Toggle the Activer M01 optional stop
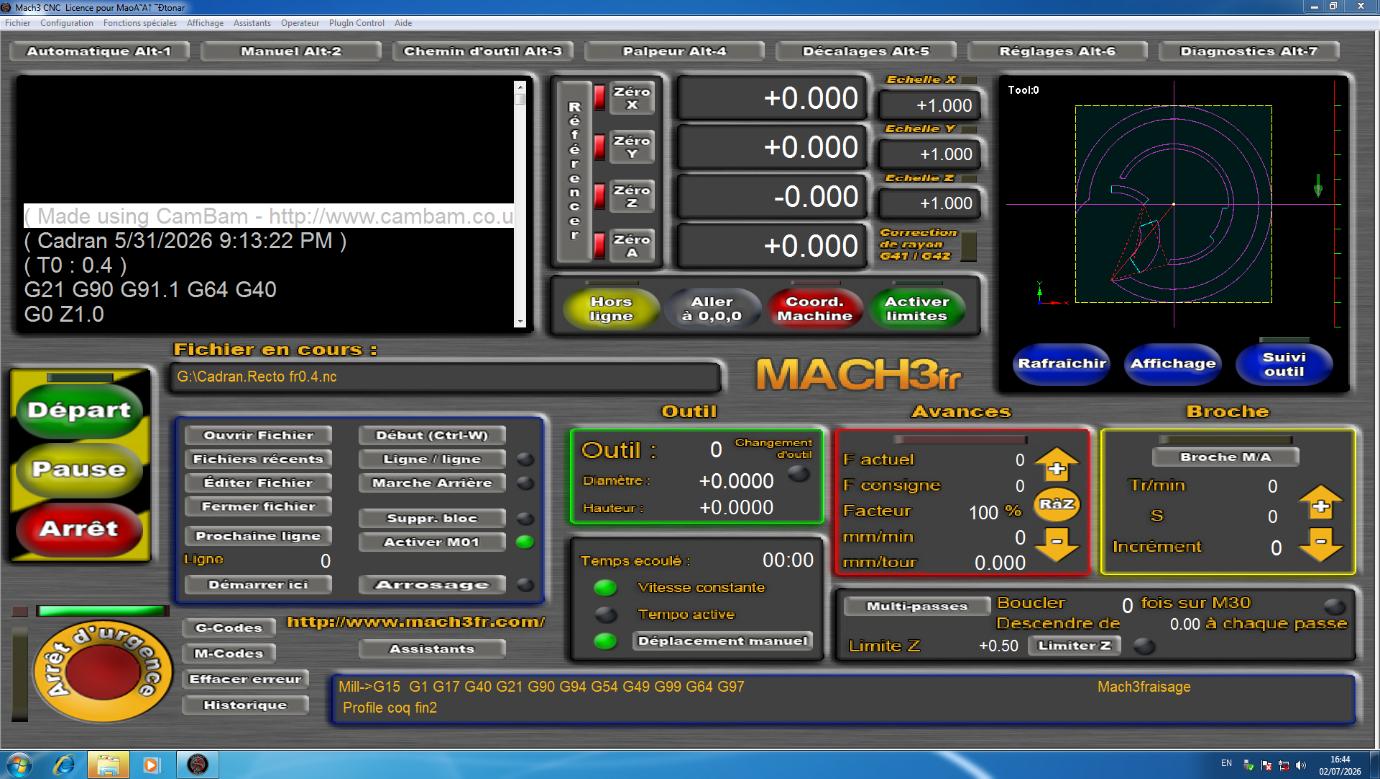Image resolution: width=1380 pixels, height=779 pixels. pos(432,542)
